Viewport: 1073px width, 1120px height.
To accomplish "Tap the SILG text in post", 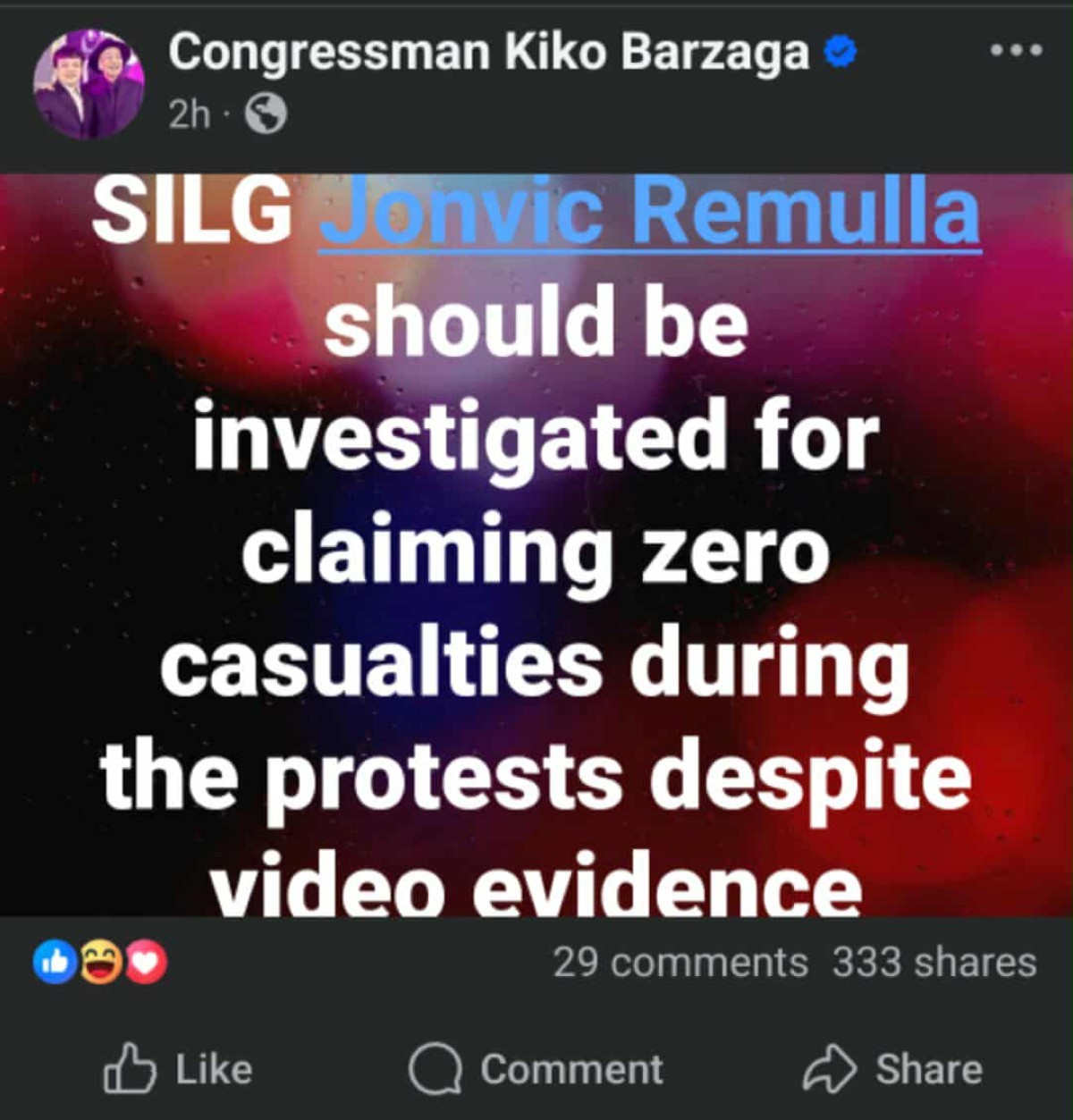I will tap(192, 215).
